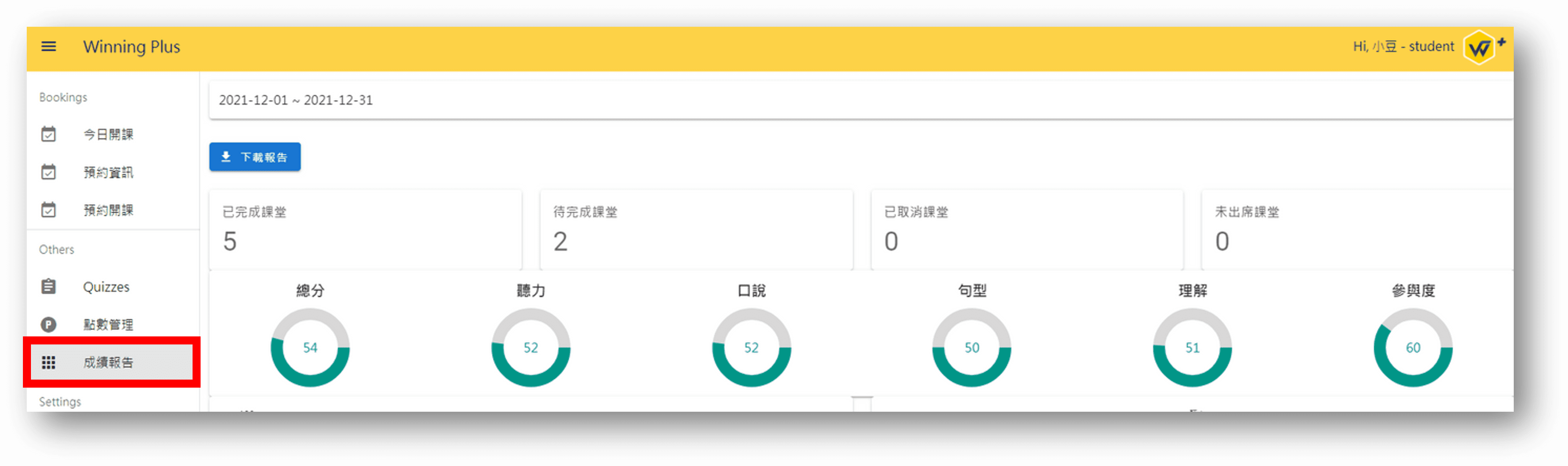Select 成績報告 in the sidebar

point(113,362)
